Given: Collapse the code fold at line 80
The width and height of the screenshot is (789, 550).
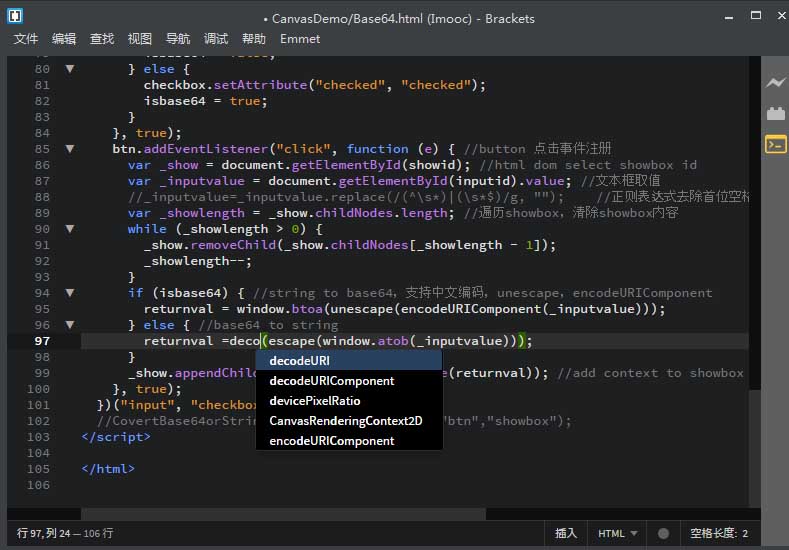Looking at the screenshot, I should [70, 69].
